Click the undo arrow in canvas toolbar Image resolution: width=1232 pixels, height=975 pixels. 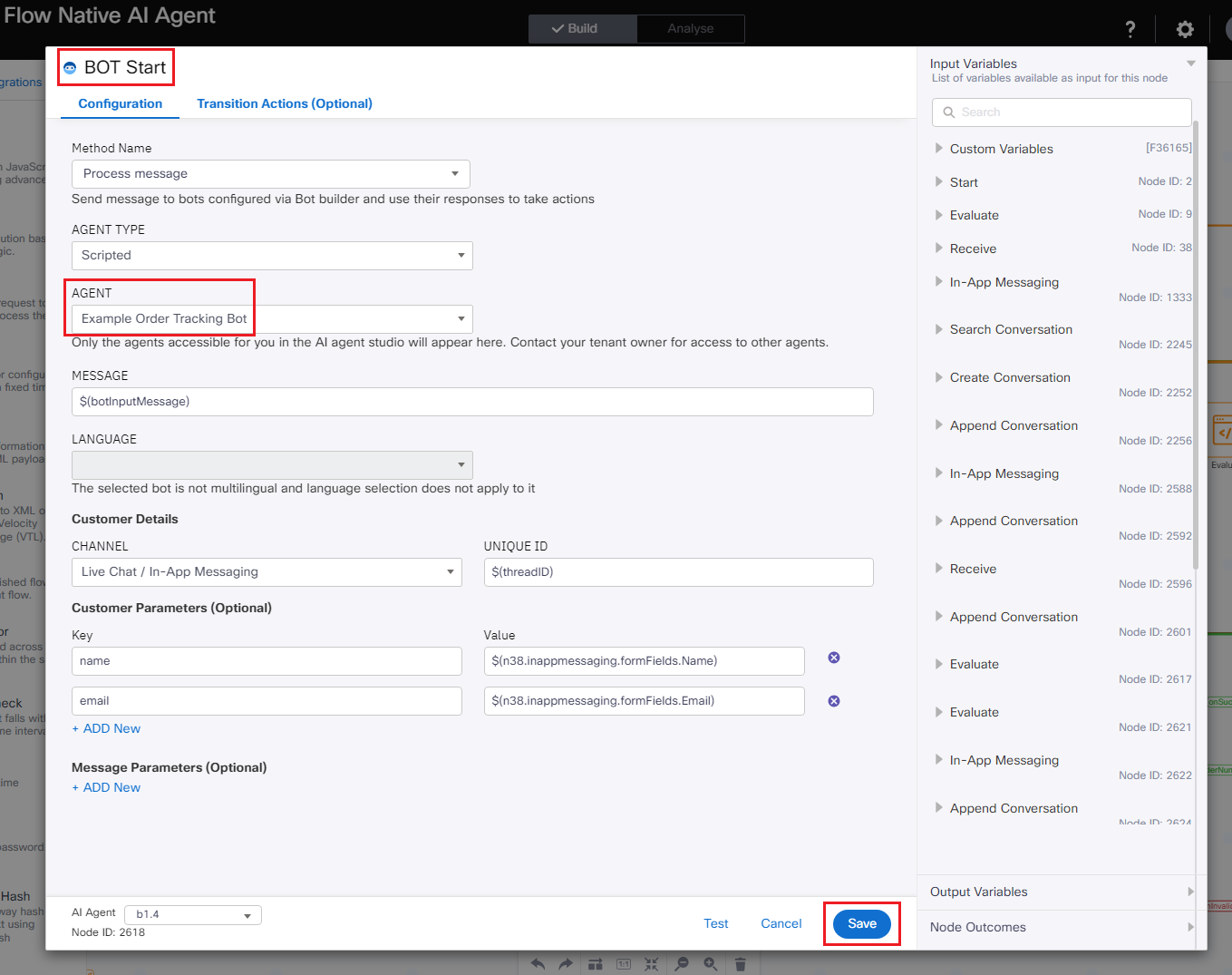[538, 964]
